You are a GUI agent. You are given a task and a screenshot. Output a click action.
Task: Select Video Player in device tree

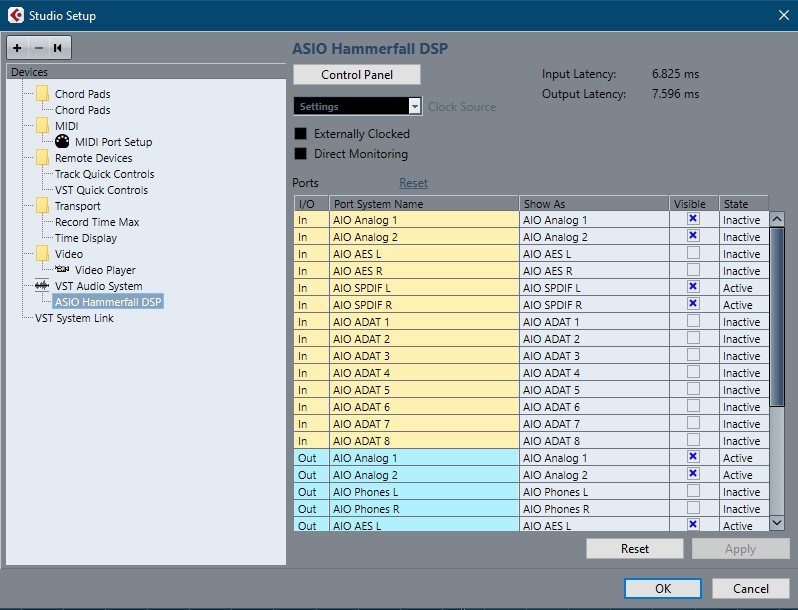[105, 270]
